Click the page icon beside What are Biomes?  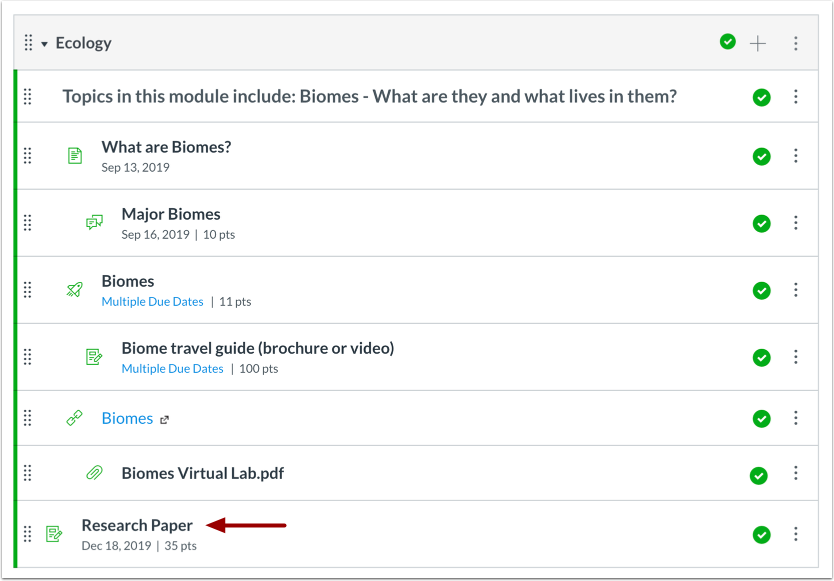tap(75, 156)
